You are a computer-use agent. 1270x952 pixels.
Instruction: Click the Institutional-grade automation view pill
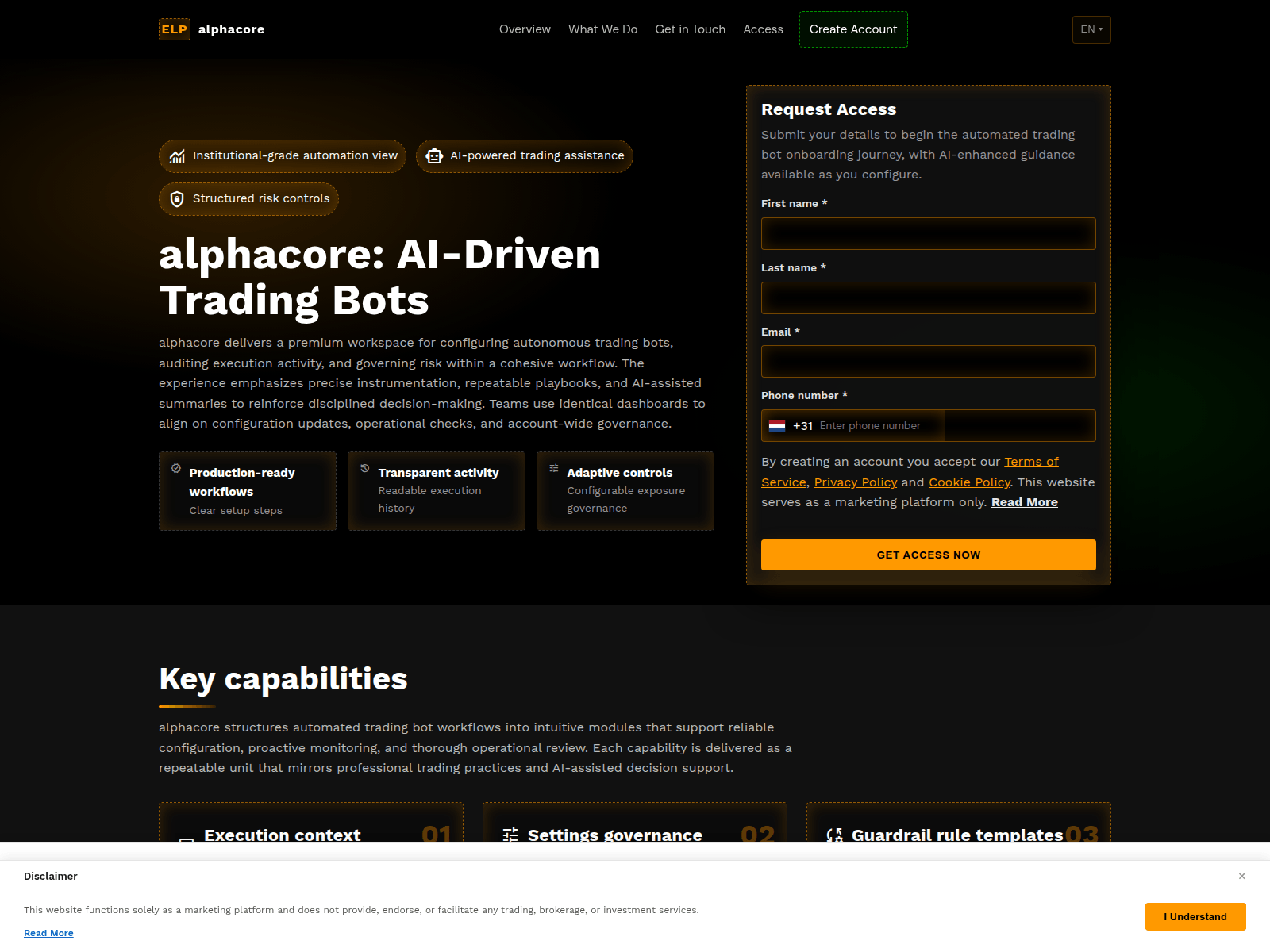pos(283,156)
